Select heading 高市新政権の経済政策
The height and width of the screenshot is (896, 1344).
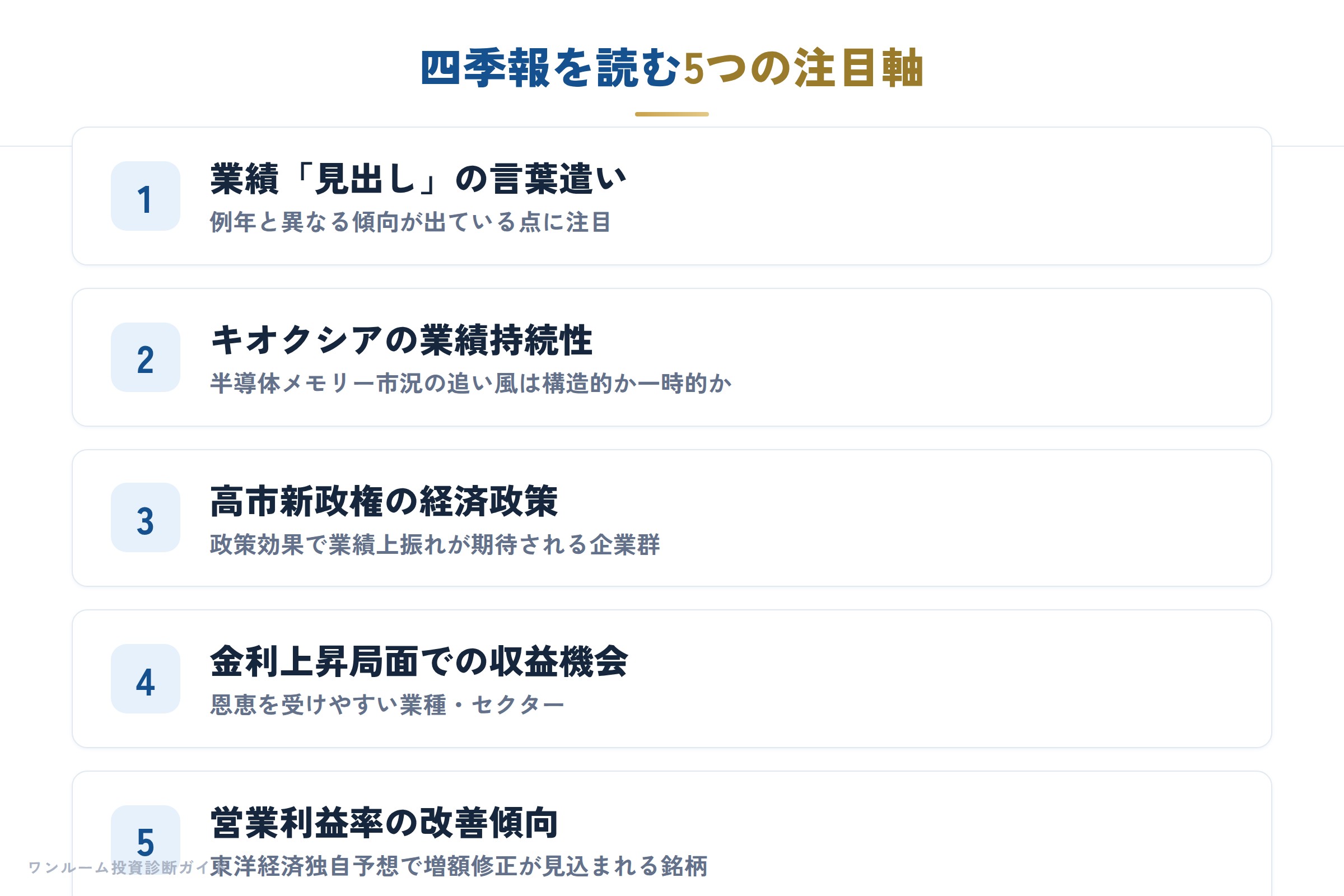coord(384,501)
